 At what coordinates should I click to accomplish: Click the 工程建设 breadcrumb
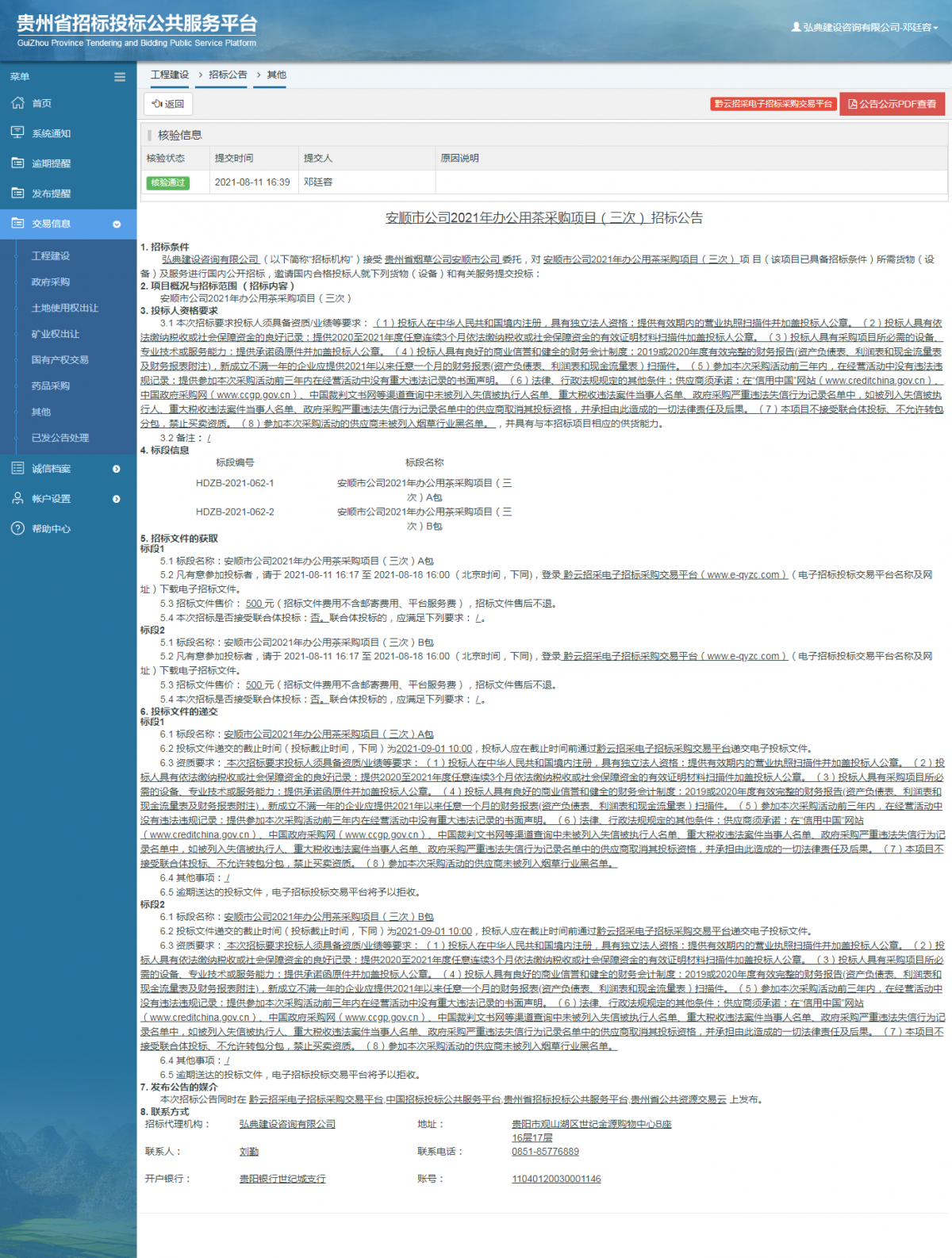pyautogui.click(x=170, y=75)
